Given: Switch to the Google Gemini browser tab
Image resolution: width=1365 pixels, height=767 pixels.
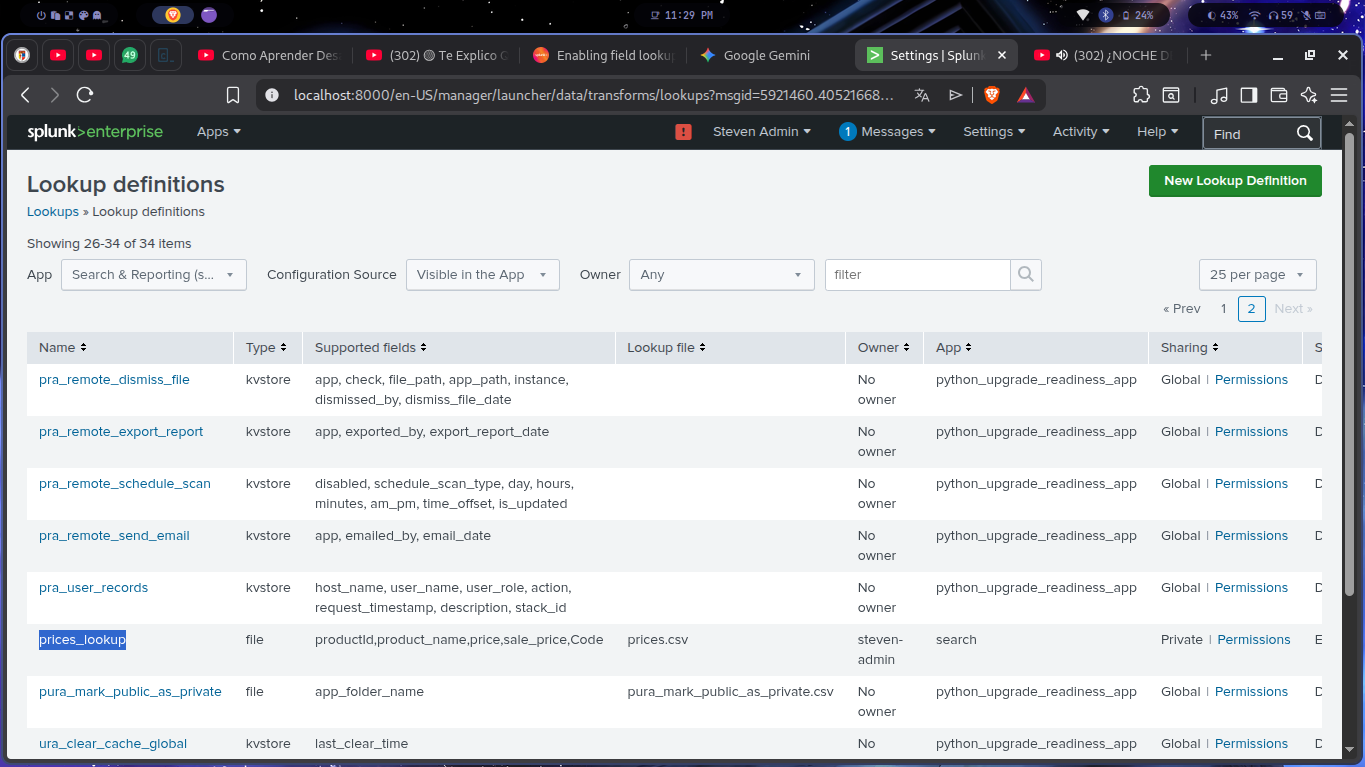Looking at the screenshot, I should [765, 55].
